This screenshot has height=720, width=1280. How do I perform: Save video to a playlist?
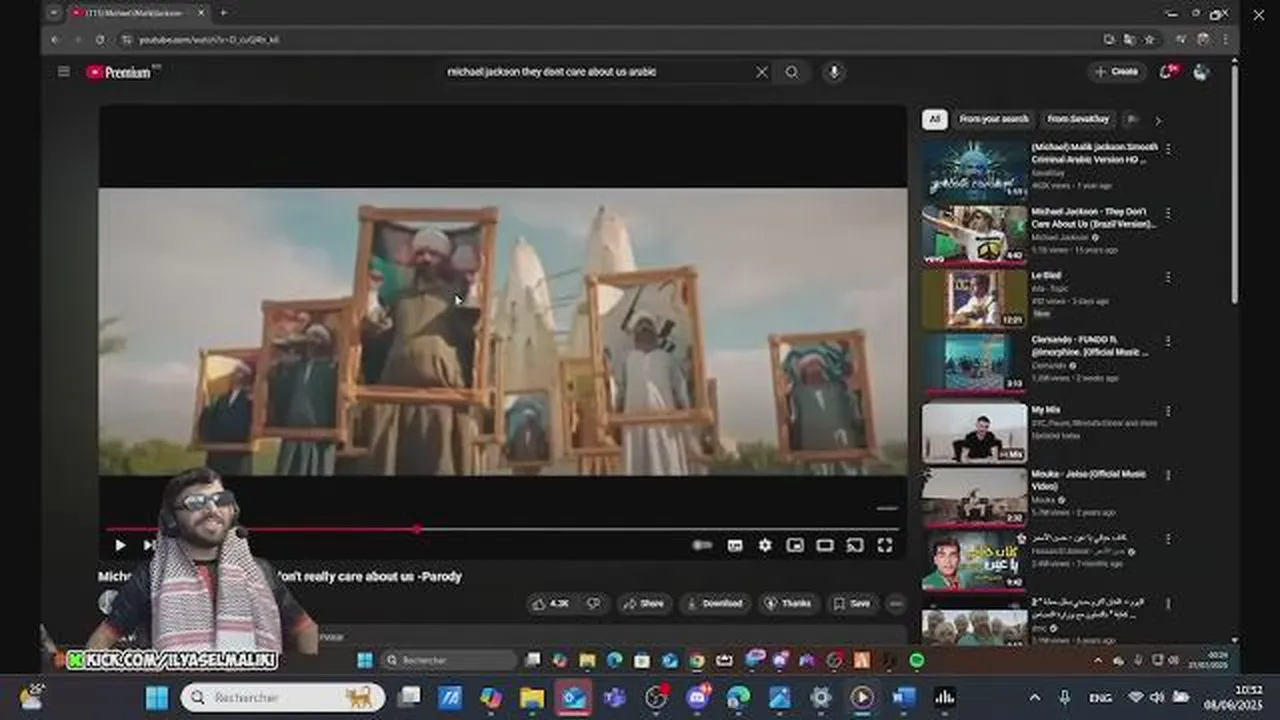point(852,603)
